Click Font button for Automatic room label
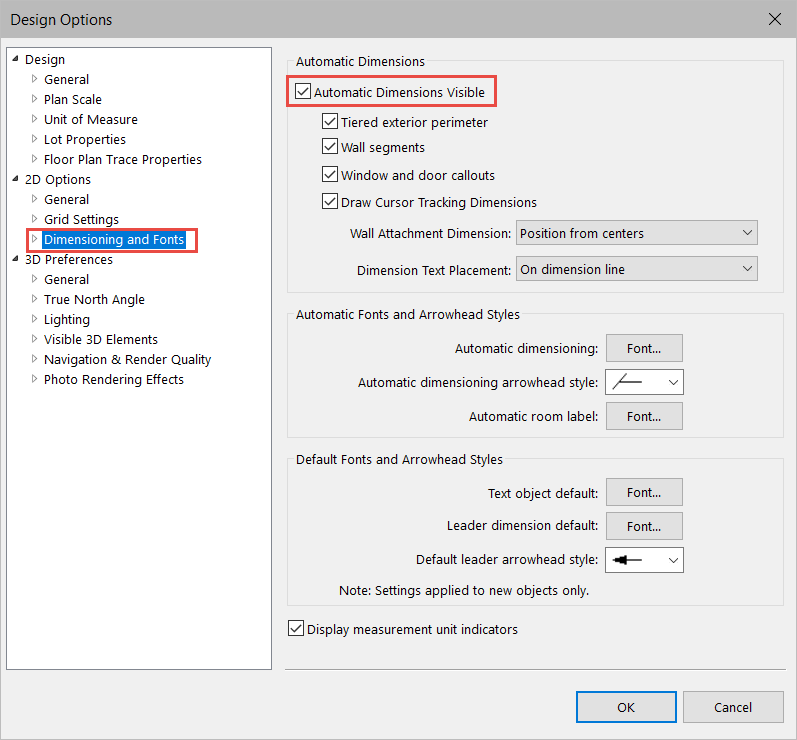 pos(644,416)
